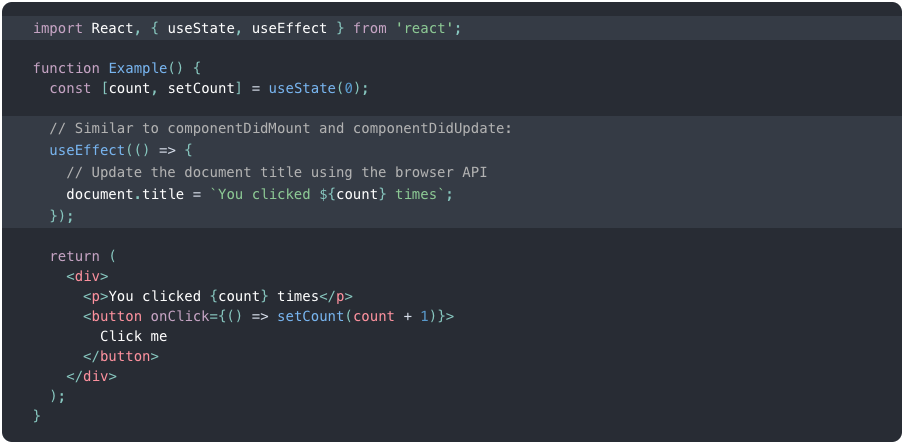Click the import keyword on the first line
The image size is (903, 444).
[58, 28]
